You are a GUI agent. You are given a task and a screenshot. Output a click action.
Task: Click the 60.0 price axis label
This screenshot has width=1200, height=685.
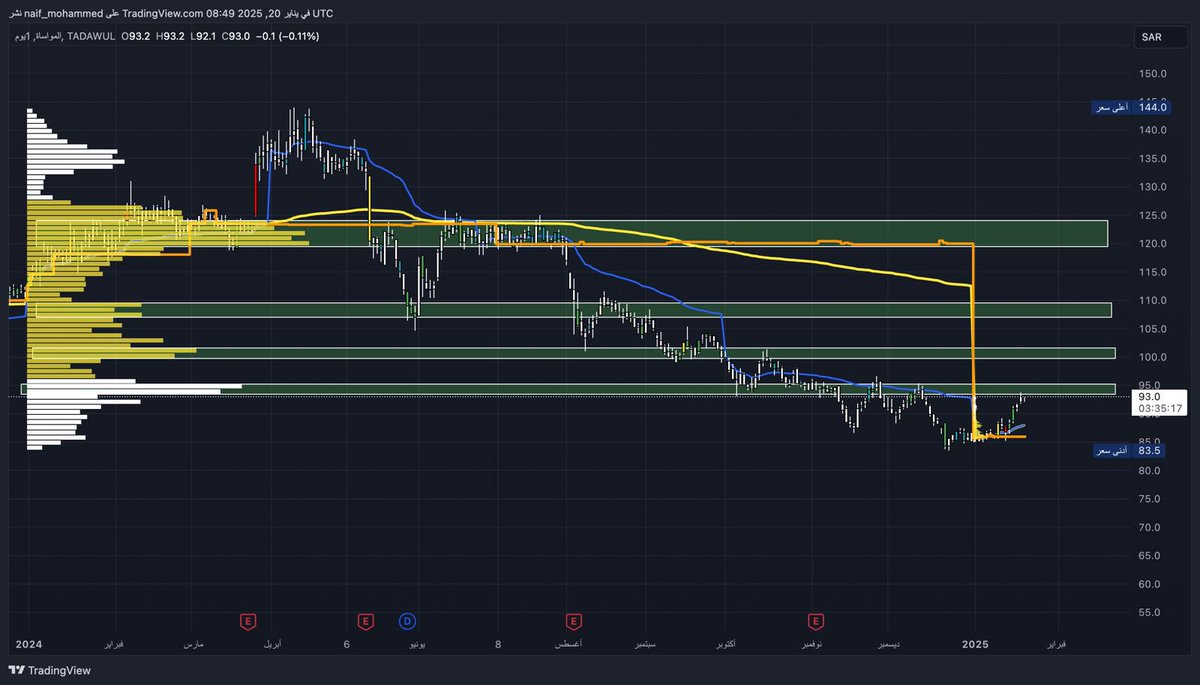pyautogui.click(x=1151, y=584)
